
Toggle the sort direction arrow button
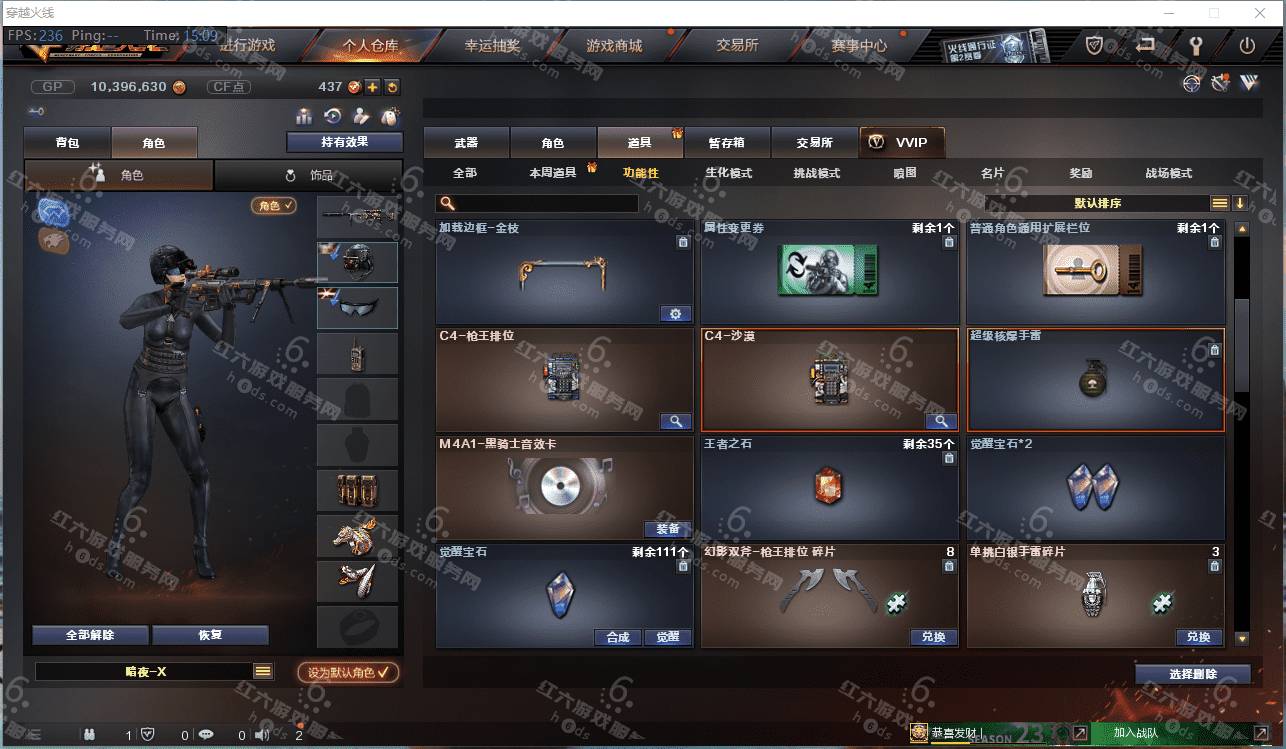point(1240,203)
